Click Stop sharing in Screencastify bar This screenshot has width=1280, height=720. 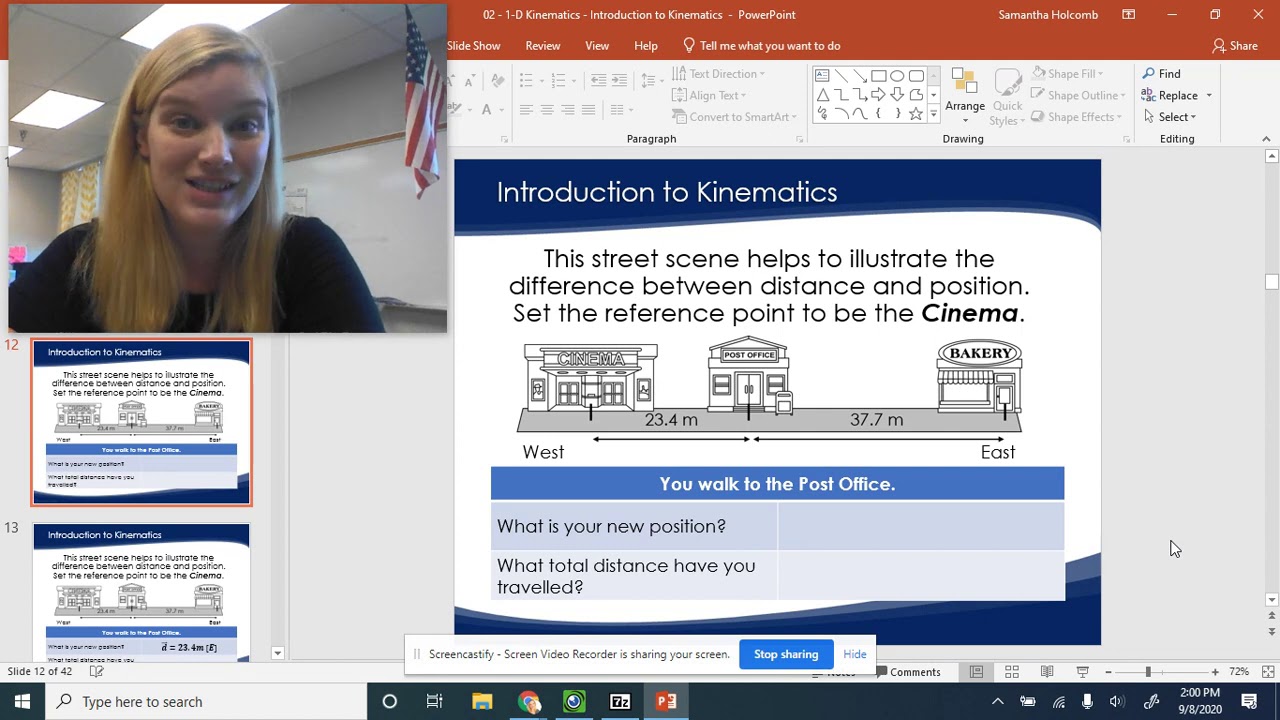786,654
